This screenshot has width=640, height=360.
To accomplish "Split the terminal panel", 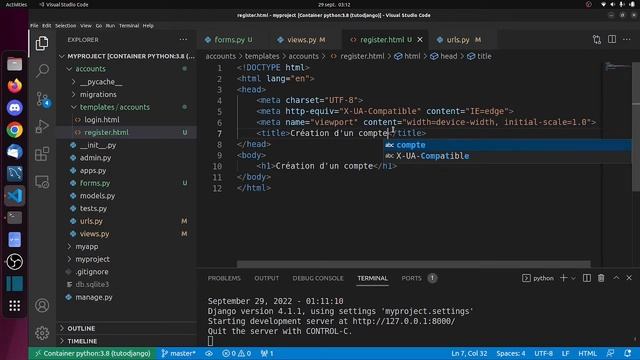I will [587, 278].
